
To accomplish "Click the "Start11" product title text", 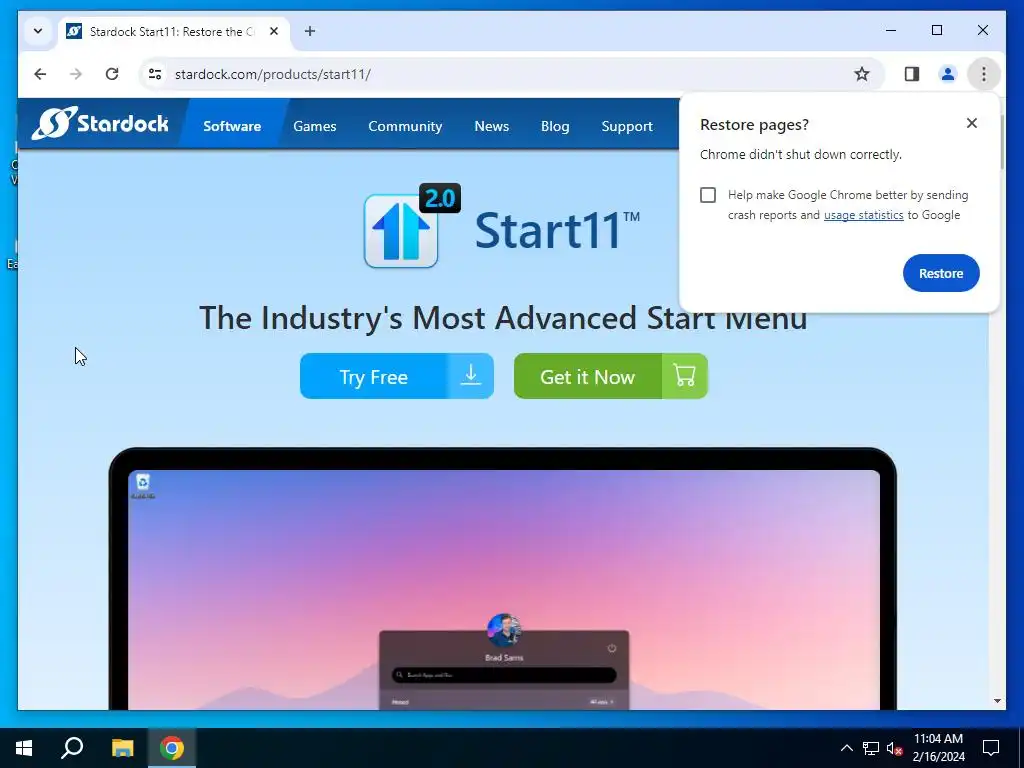I will pos(557,230).
